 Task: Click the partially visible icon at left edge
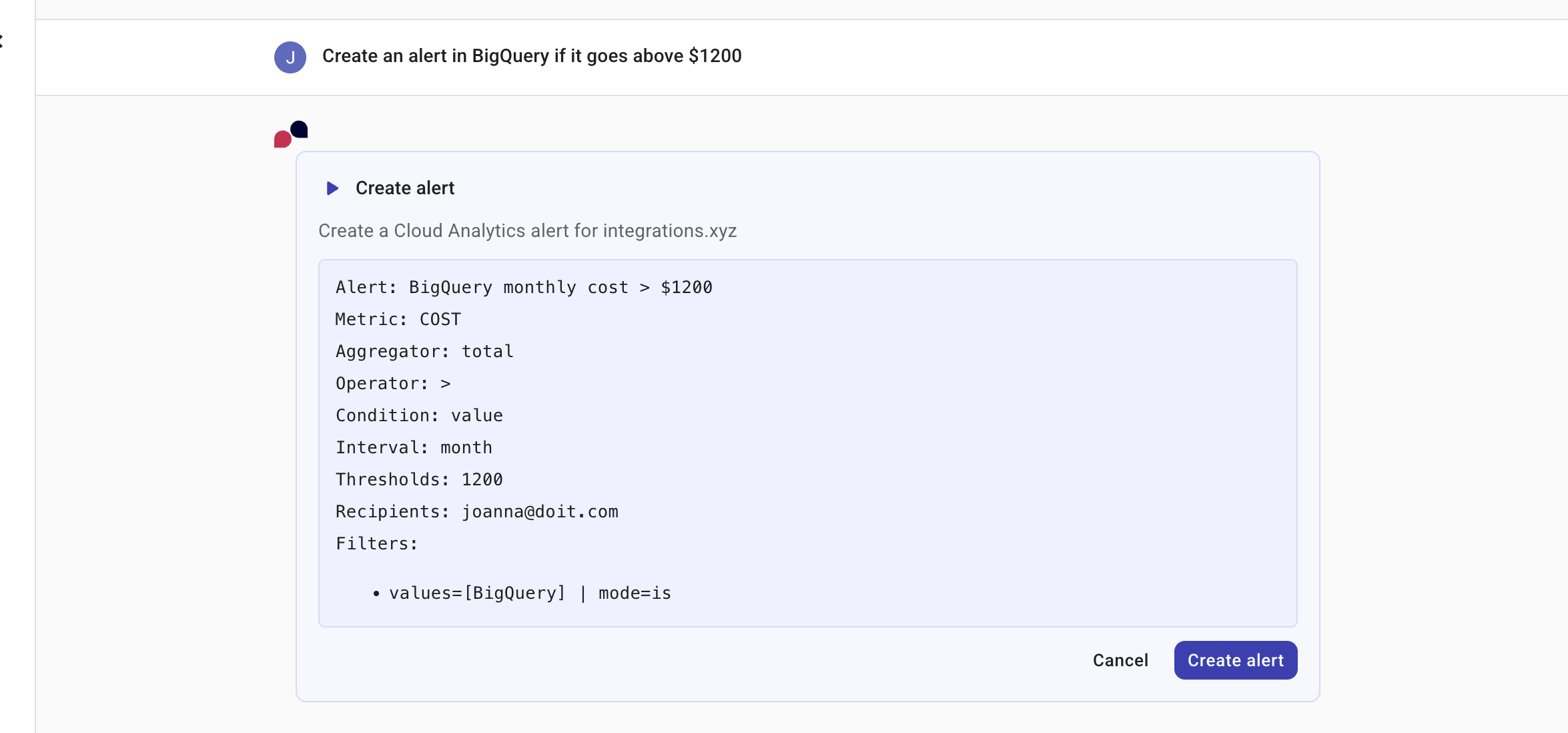coord(2,41)
